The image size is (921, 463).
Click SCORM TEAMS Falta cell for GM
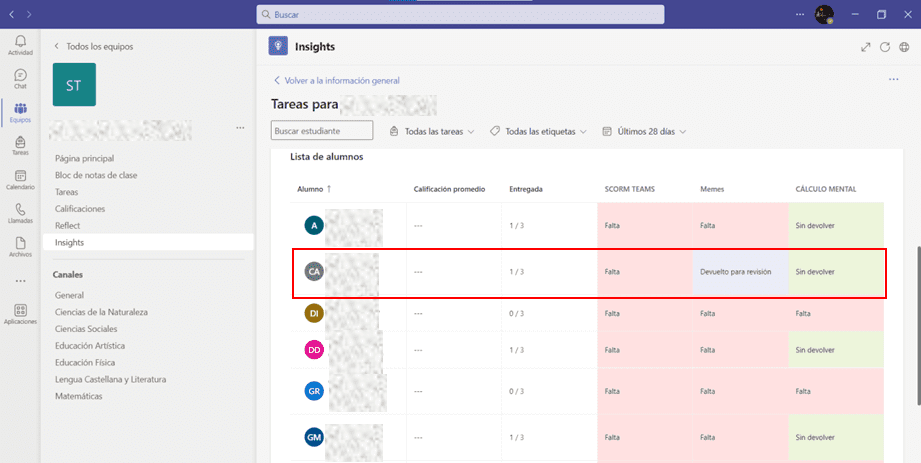645,437
